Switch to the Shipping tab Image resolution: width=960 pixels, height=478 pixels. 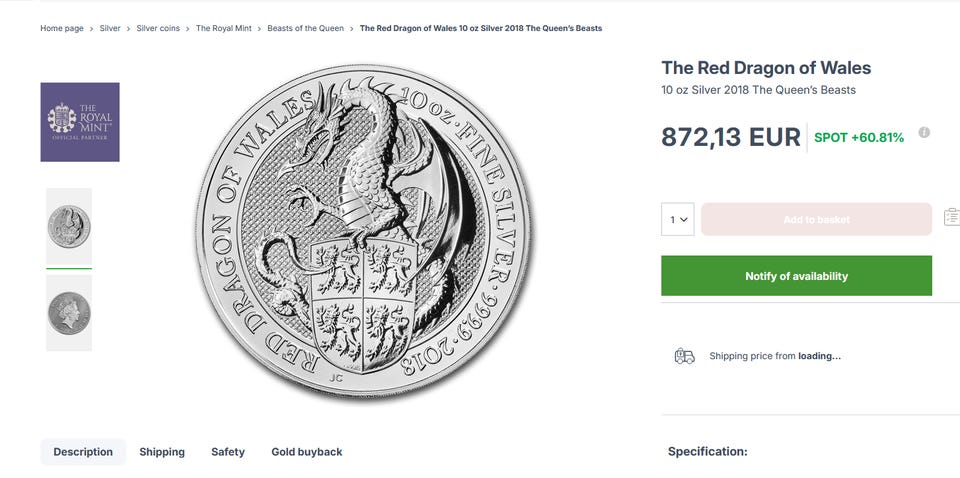[162, 452]
